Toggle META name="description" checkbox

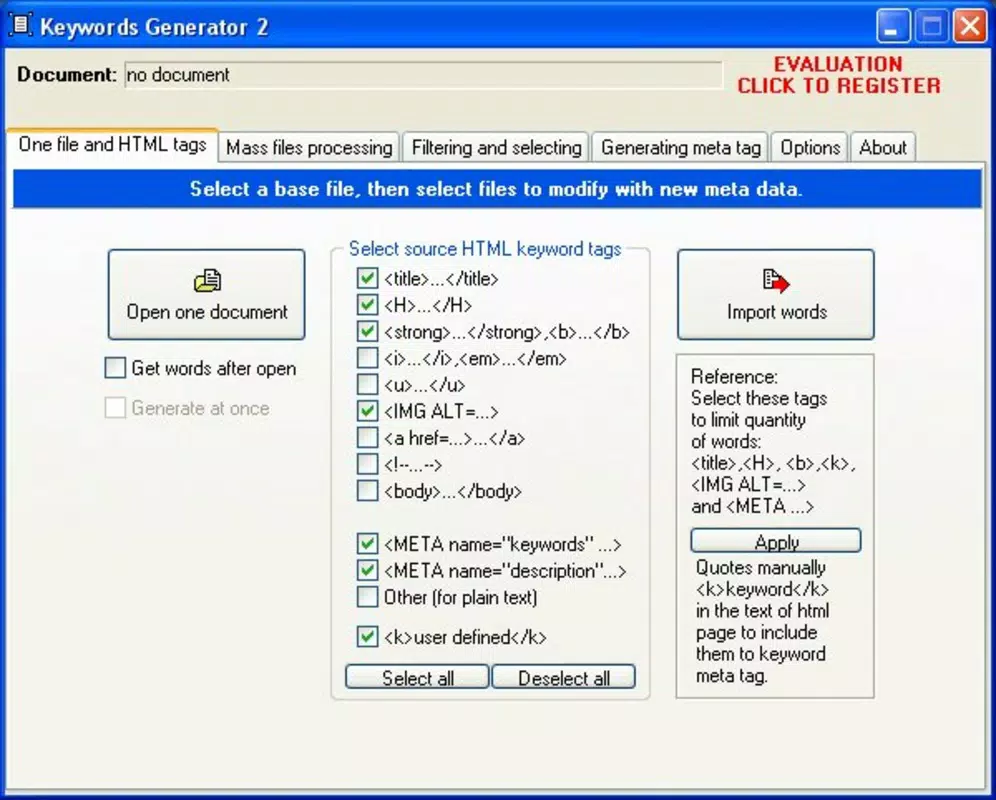[367, 571]
